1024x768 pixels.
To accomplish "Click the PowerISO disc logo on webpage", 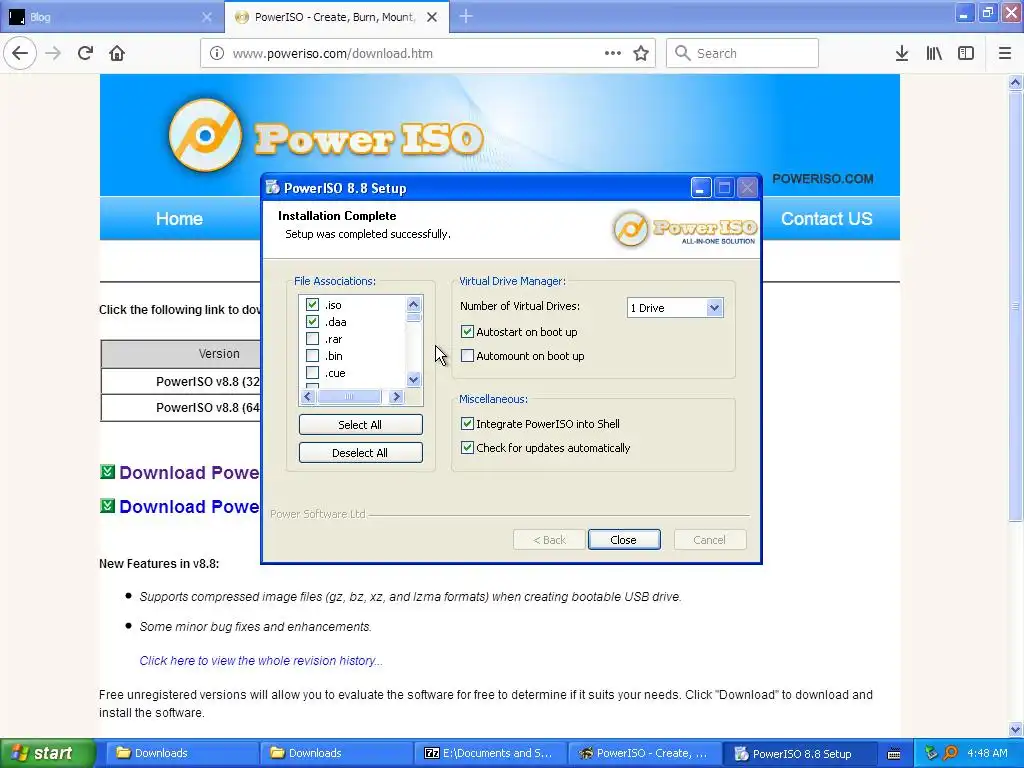I will (x=205, y=135).
